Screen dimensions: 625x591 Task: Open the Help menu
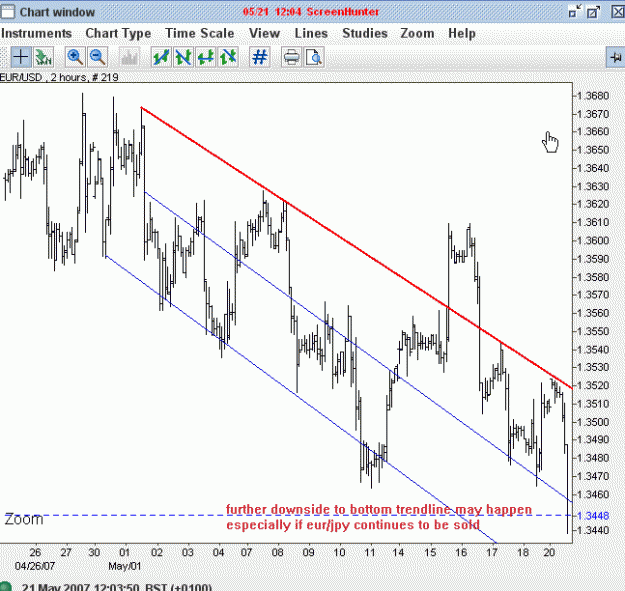click(462, 33)
